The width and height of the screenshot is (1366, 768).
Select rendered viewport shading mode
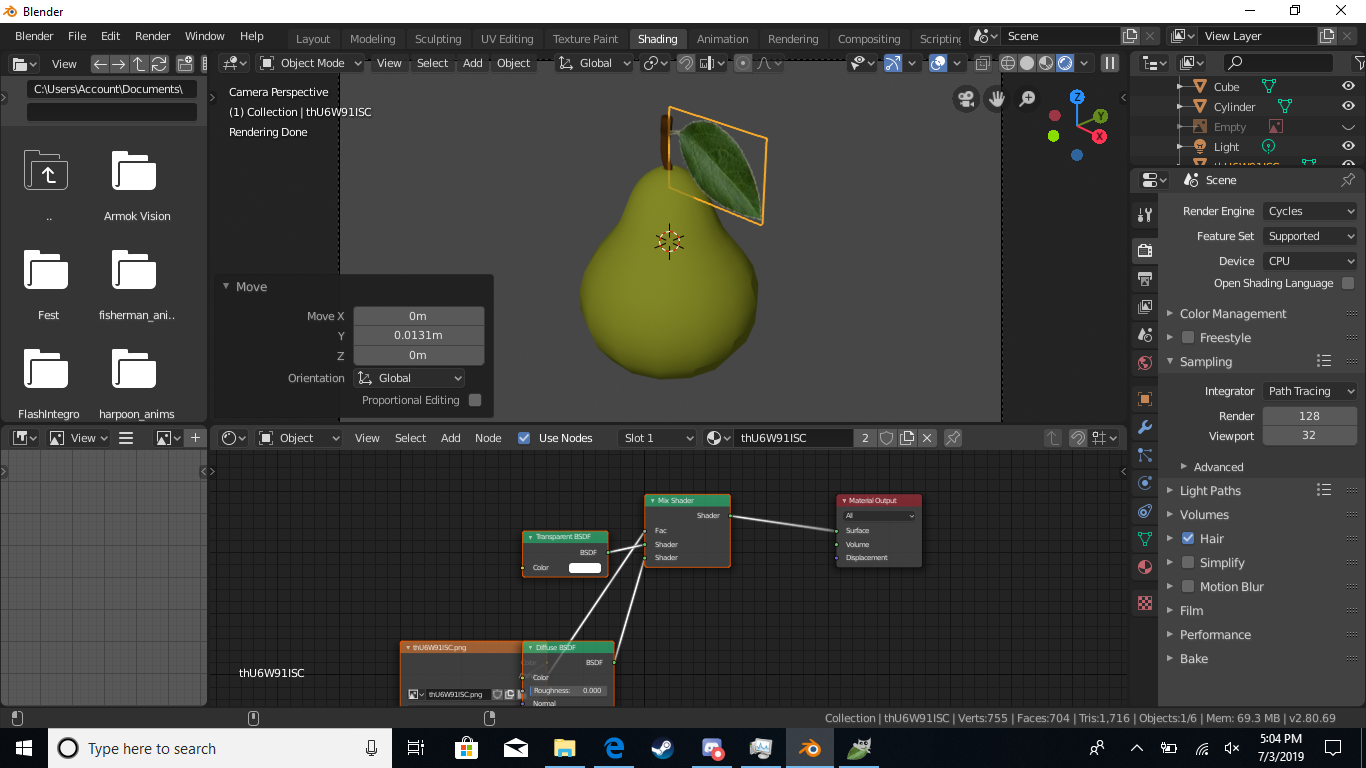(x=1065, y=63)
